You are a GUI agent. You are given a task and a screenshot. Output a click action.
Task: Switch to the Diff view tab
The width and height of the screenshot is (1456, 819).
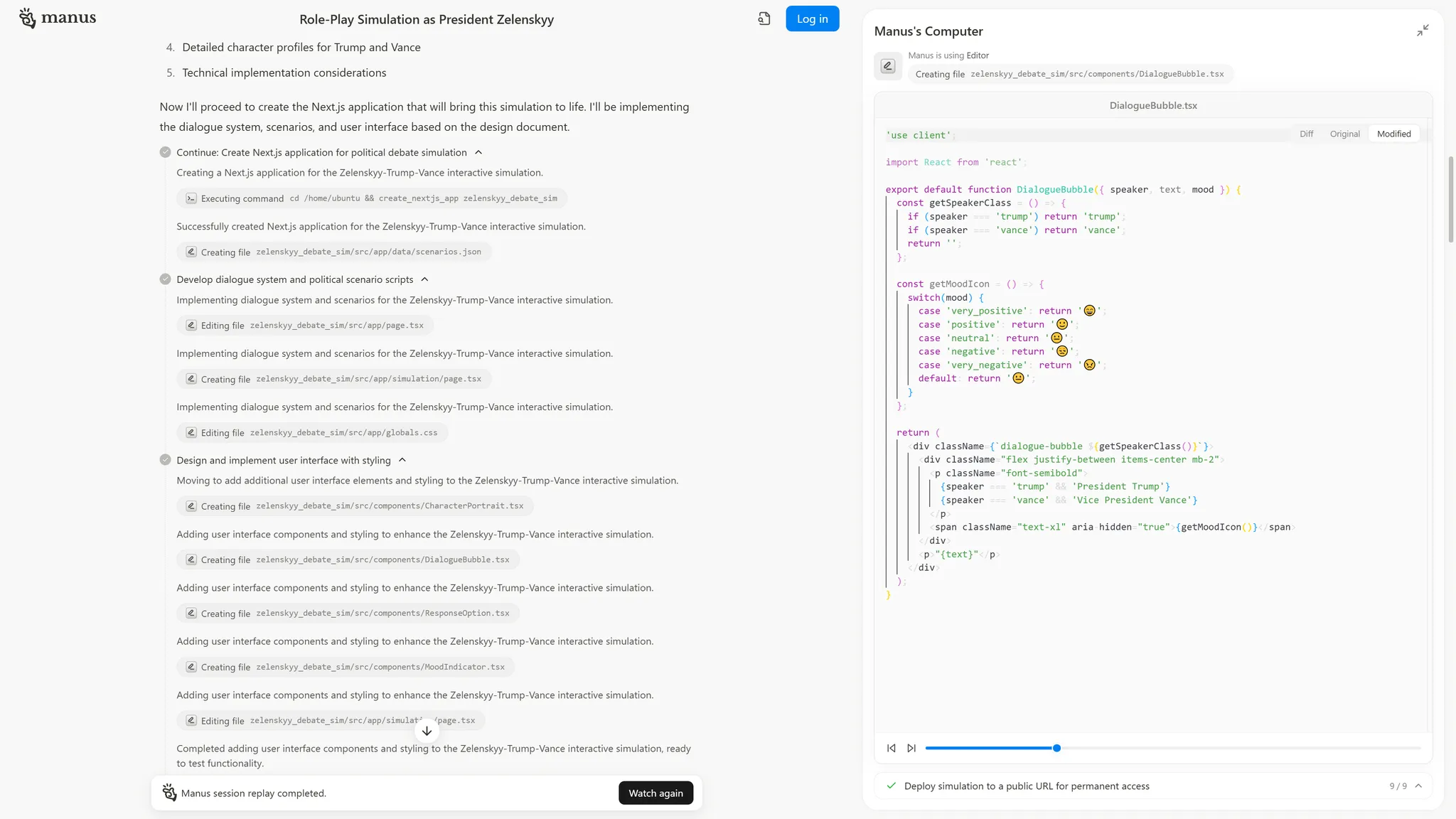tap(1307, 134)
